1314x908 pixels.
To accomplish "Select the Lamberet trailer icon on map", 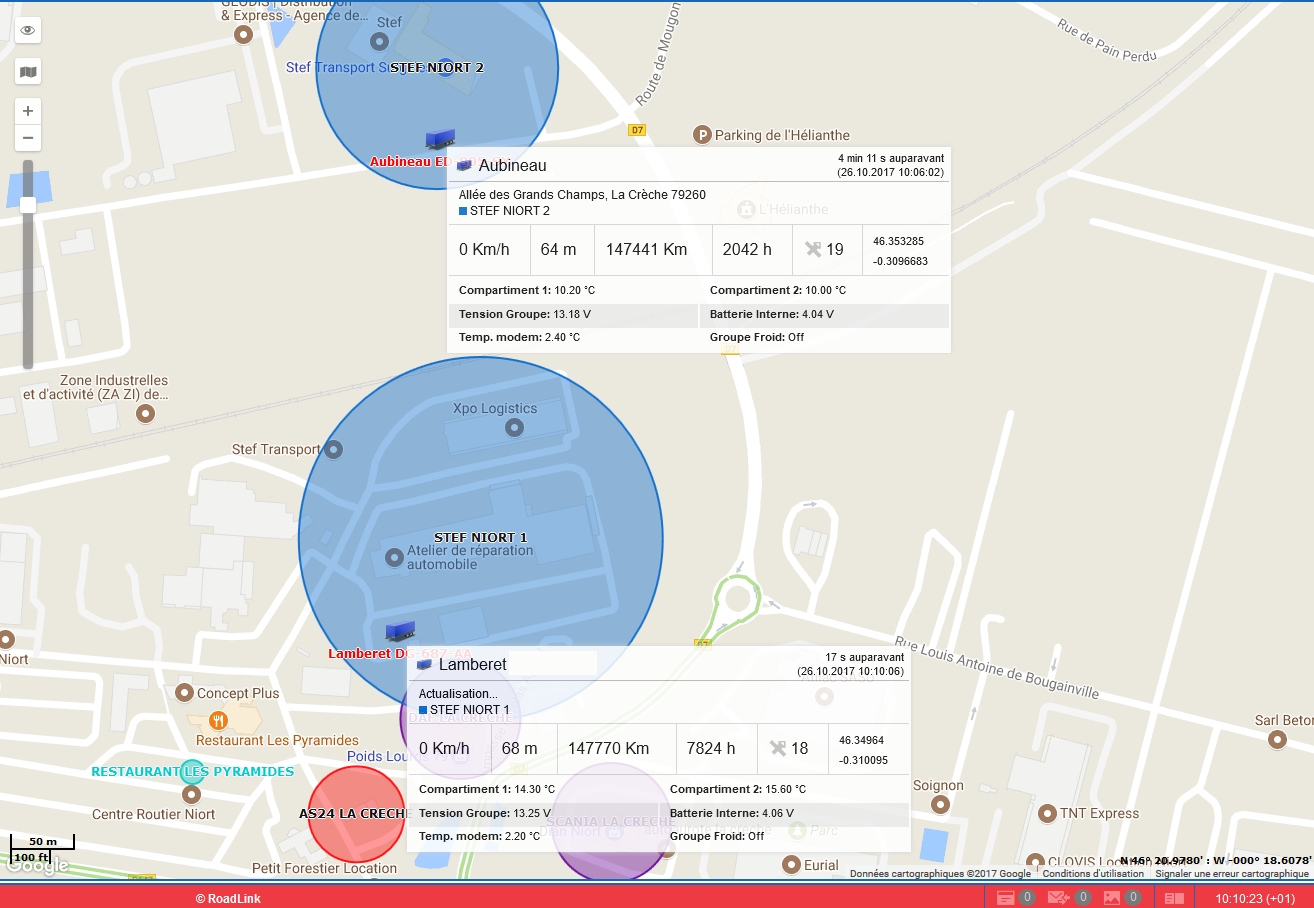I will tap(400, 631).
